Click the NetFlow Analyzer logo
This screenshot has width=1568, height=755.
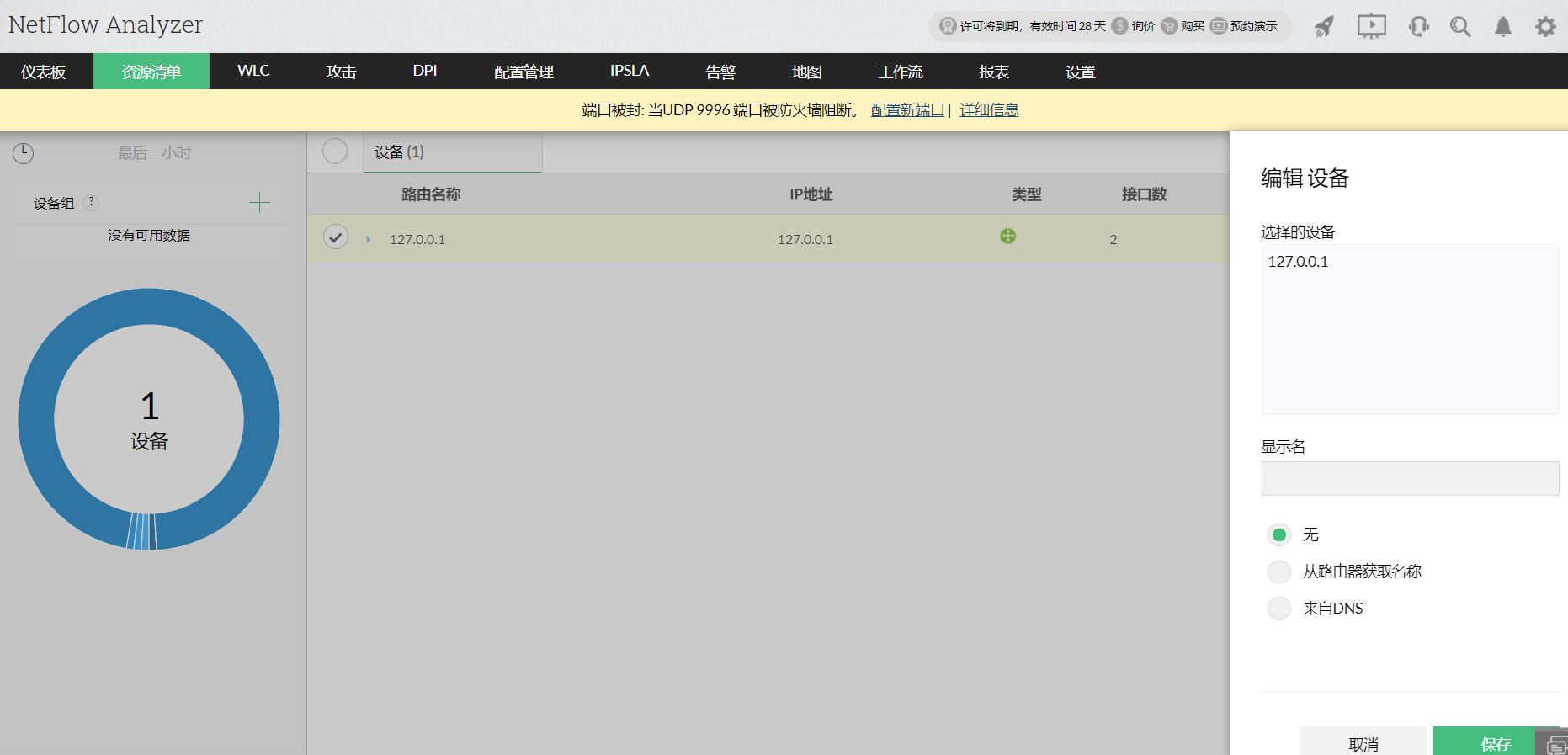(x=105, y=24)
